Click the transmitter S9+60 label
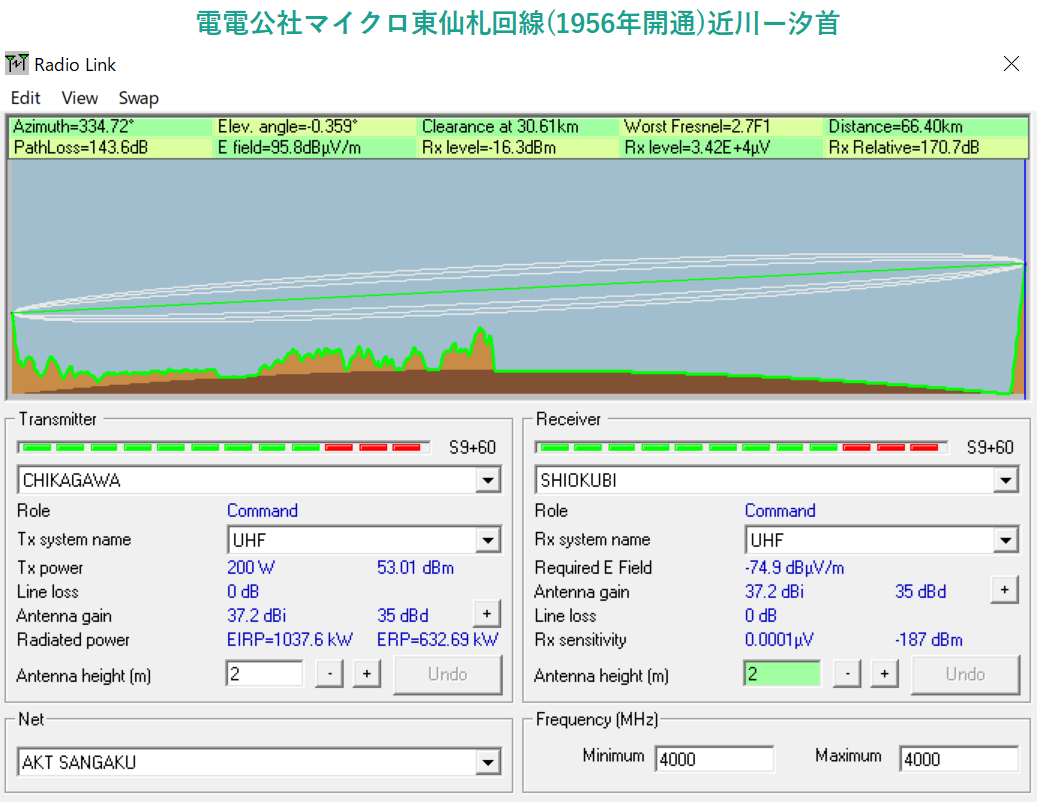 click(472, 448)
